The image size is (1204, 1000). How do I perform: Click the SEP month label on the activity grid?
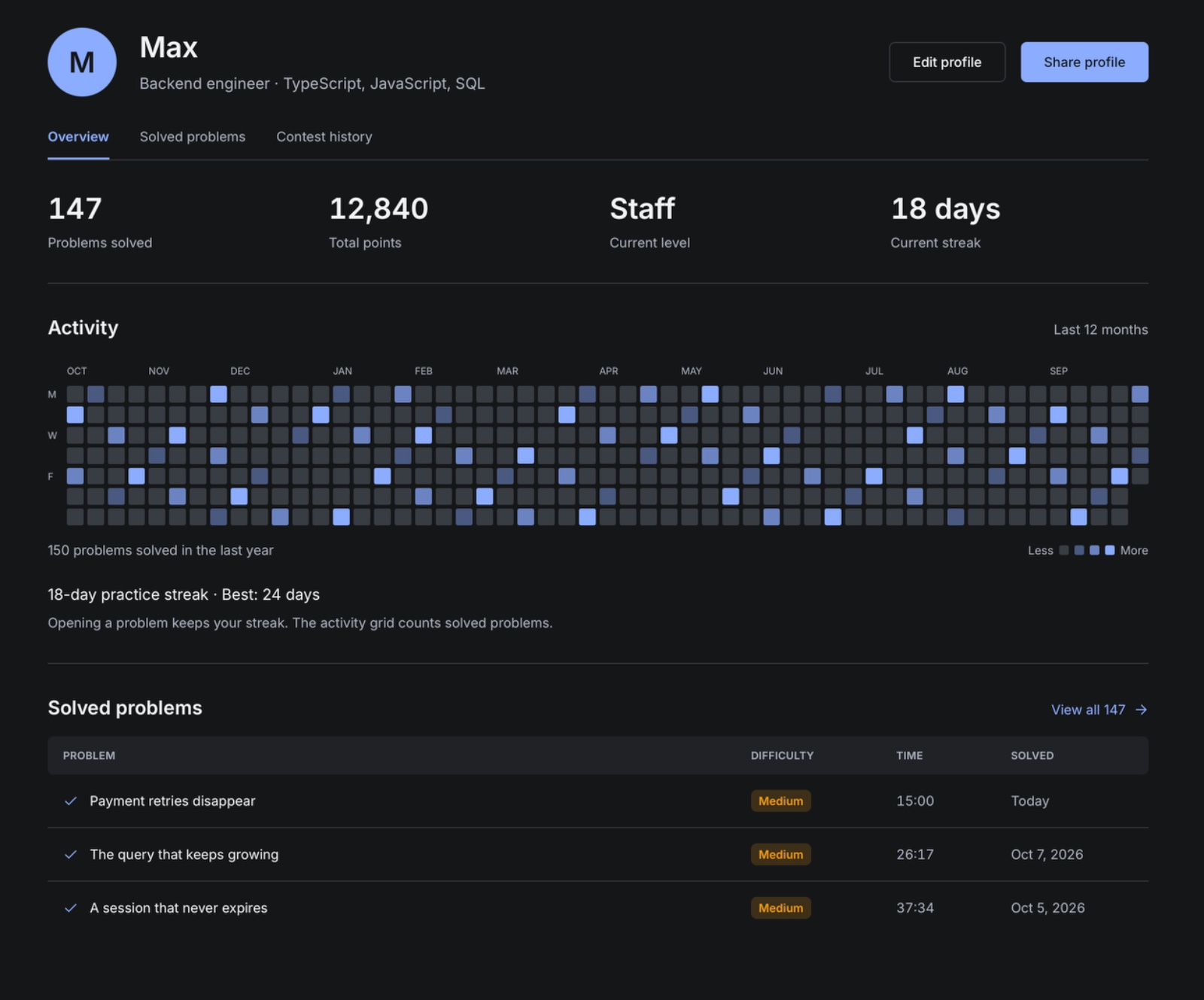[1059, 371]
